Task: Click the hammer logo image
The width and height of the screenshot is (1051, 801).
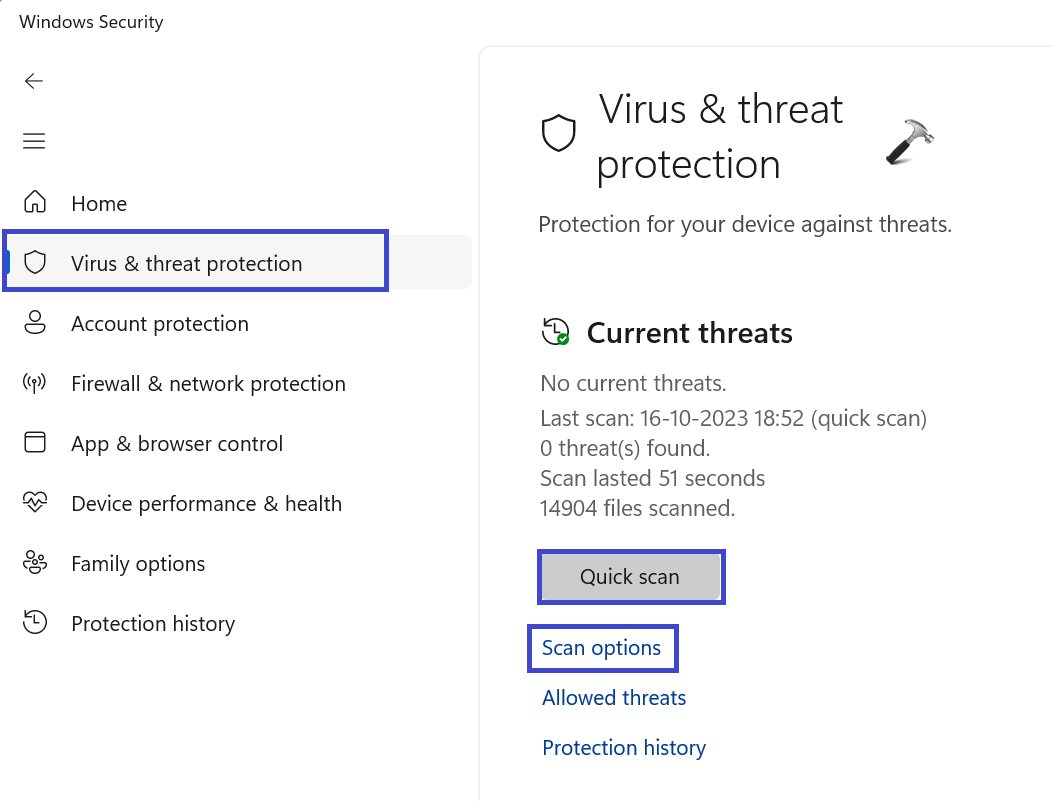Action: [909, 141]
